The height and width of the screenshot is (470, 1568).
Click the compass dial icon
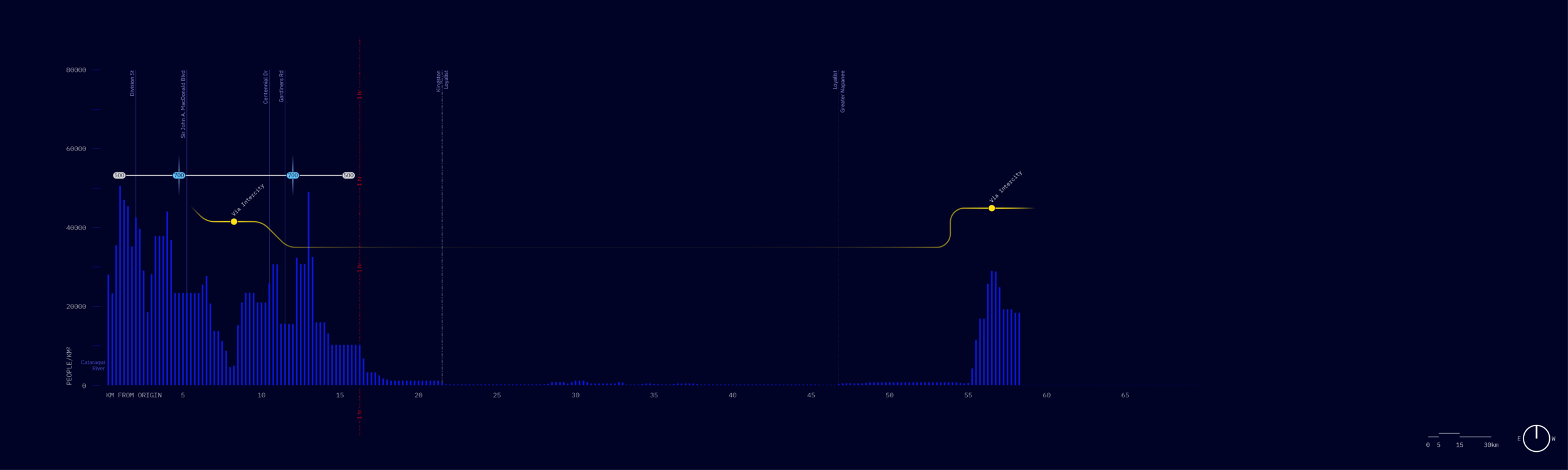click(x=1536, y=438)
